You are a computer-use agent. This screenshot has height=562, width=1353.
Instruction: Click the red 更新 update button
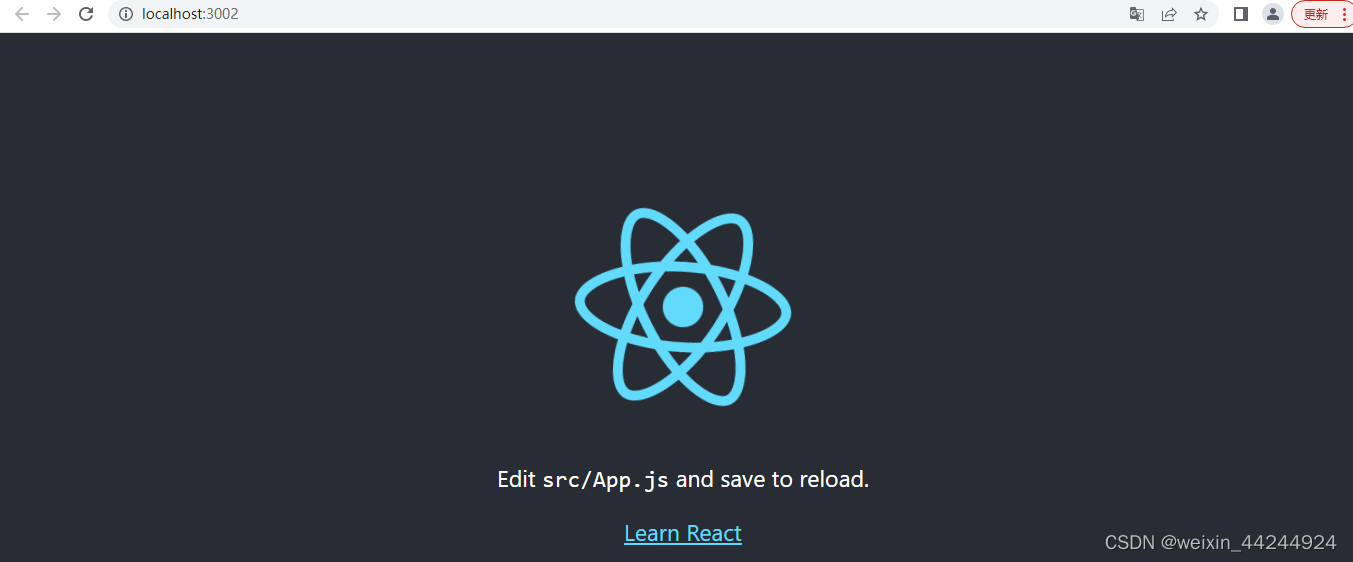pyautogui.click(x=1316, y=14)
